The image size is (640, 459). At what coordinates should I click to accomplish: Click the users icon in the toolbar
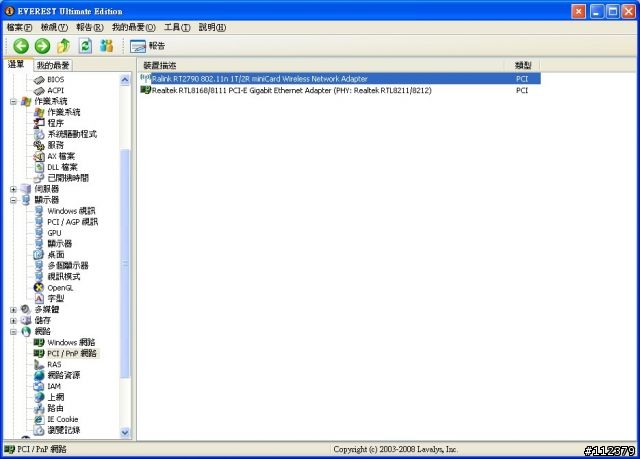[x=107, y=46]
